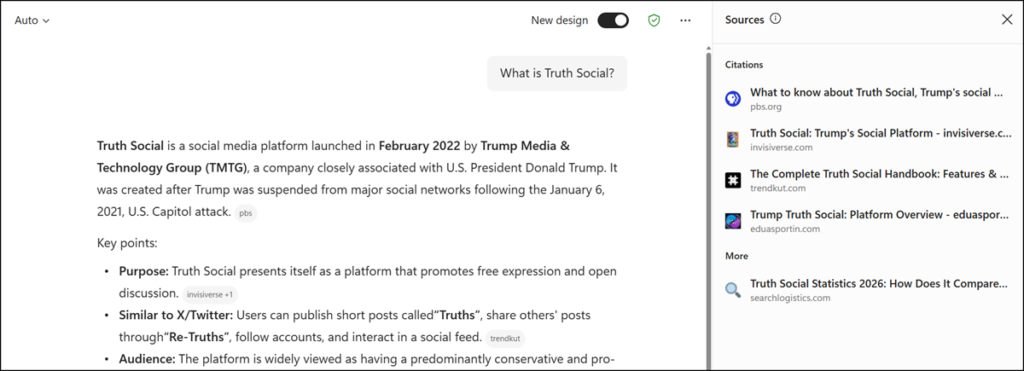The image size is (1024, 371).
Task: Click the chat vertical scrollbar
Action: (709, 209)
